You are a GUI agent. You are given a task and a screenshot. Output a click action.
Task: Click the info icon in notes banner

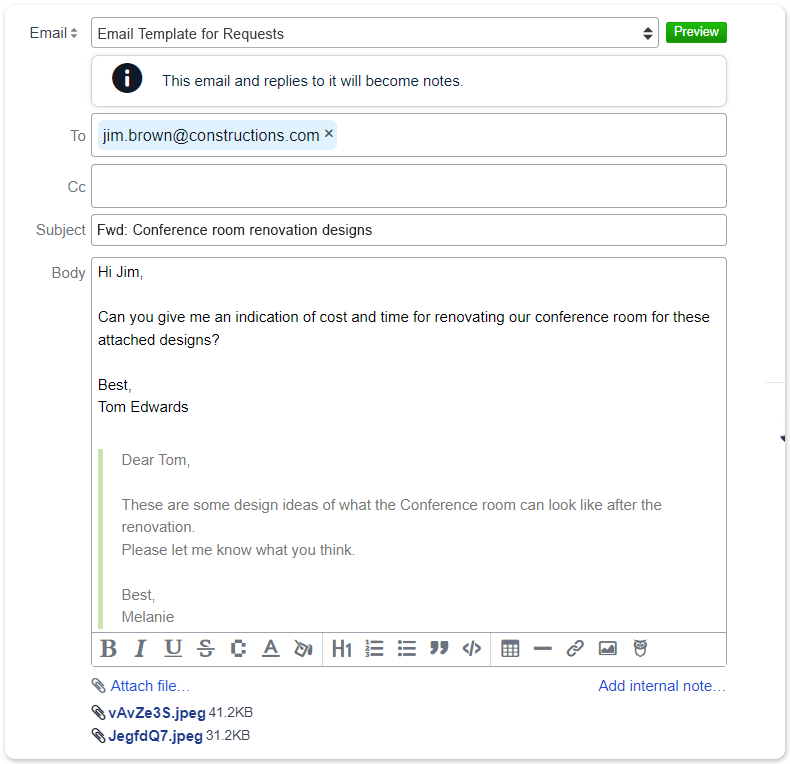(x=127, y=78)
